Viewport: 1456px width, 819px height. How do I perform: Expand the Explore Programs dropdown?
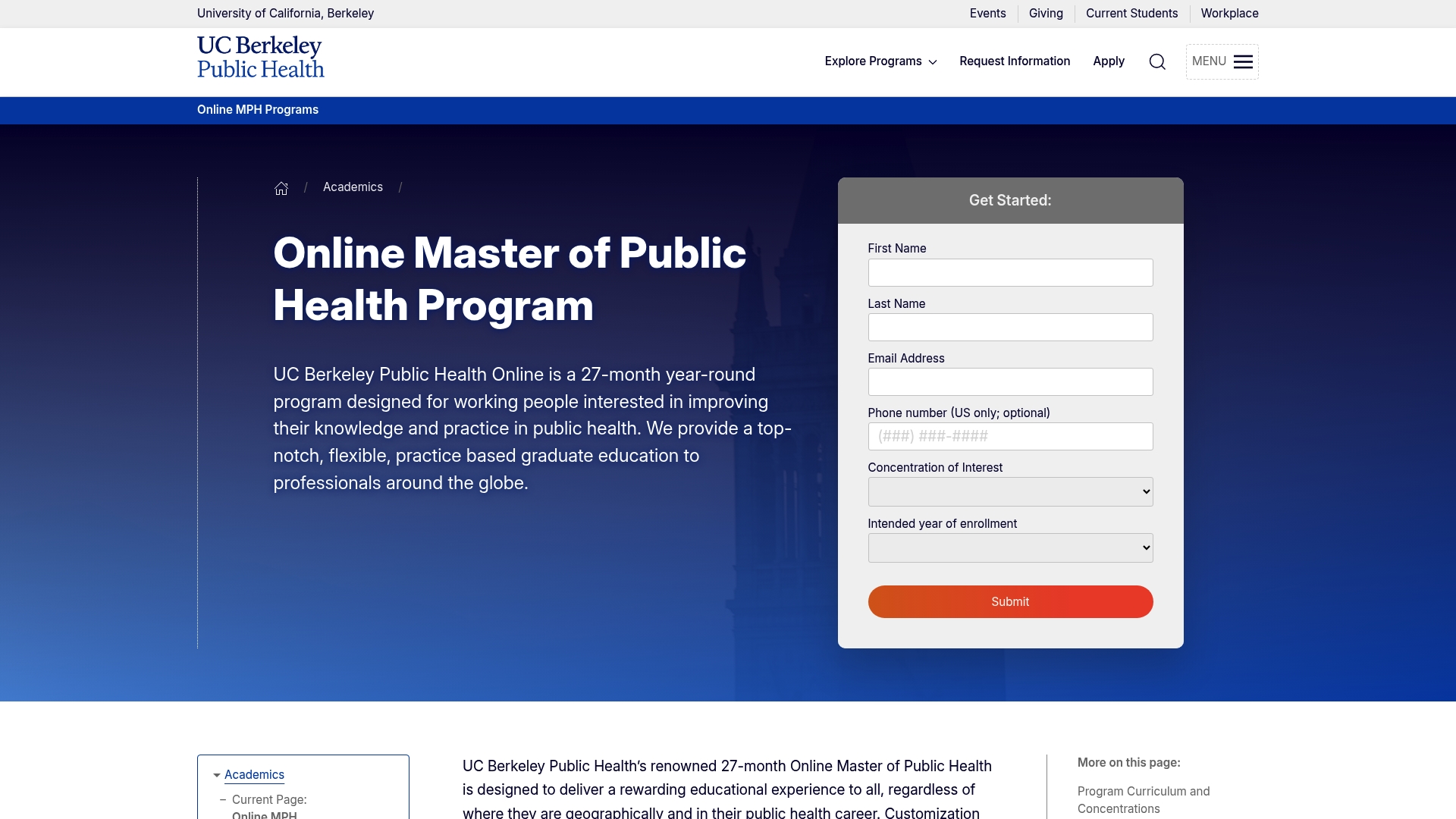(880, 61)
